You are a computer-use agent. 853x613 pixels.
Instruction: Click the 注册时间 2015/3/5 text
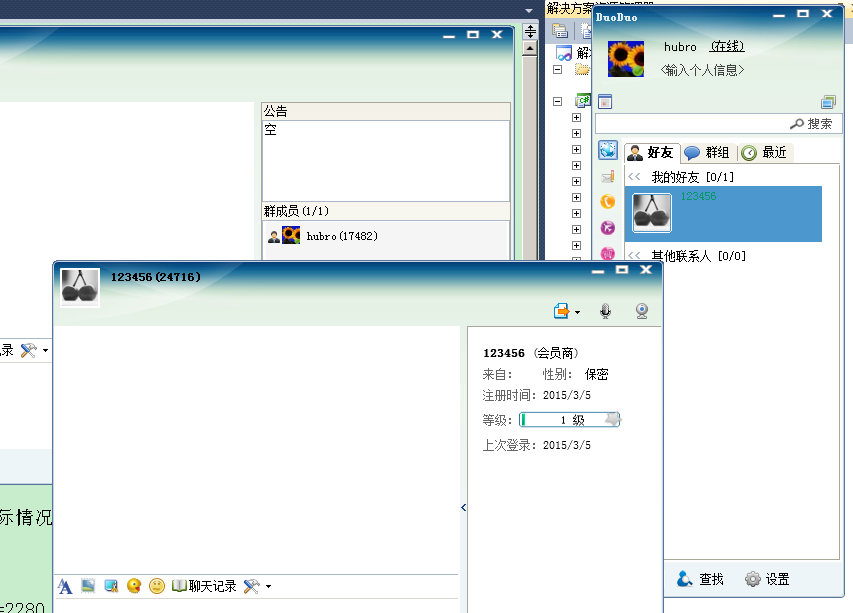pos(536,395)
